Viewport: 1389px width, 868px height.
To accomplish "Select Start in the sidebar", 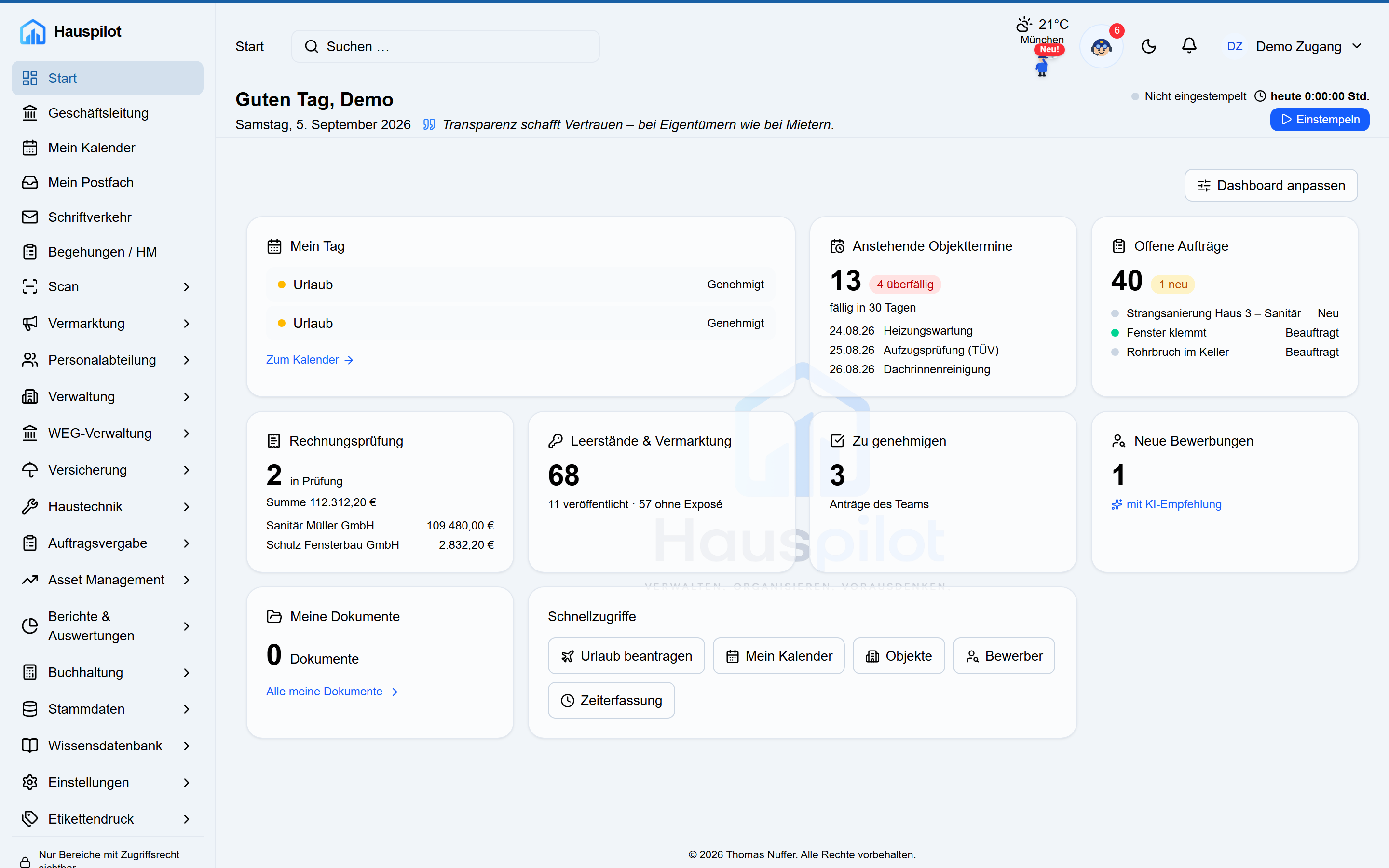I will pyautogui.click(x=108, y=78).
